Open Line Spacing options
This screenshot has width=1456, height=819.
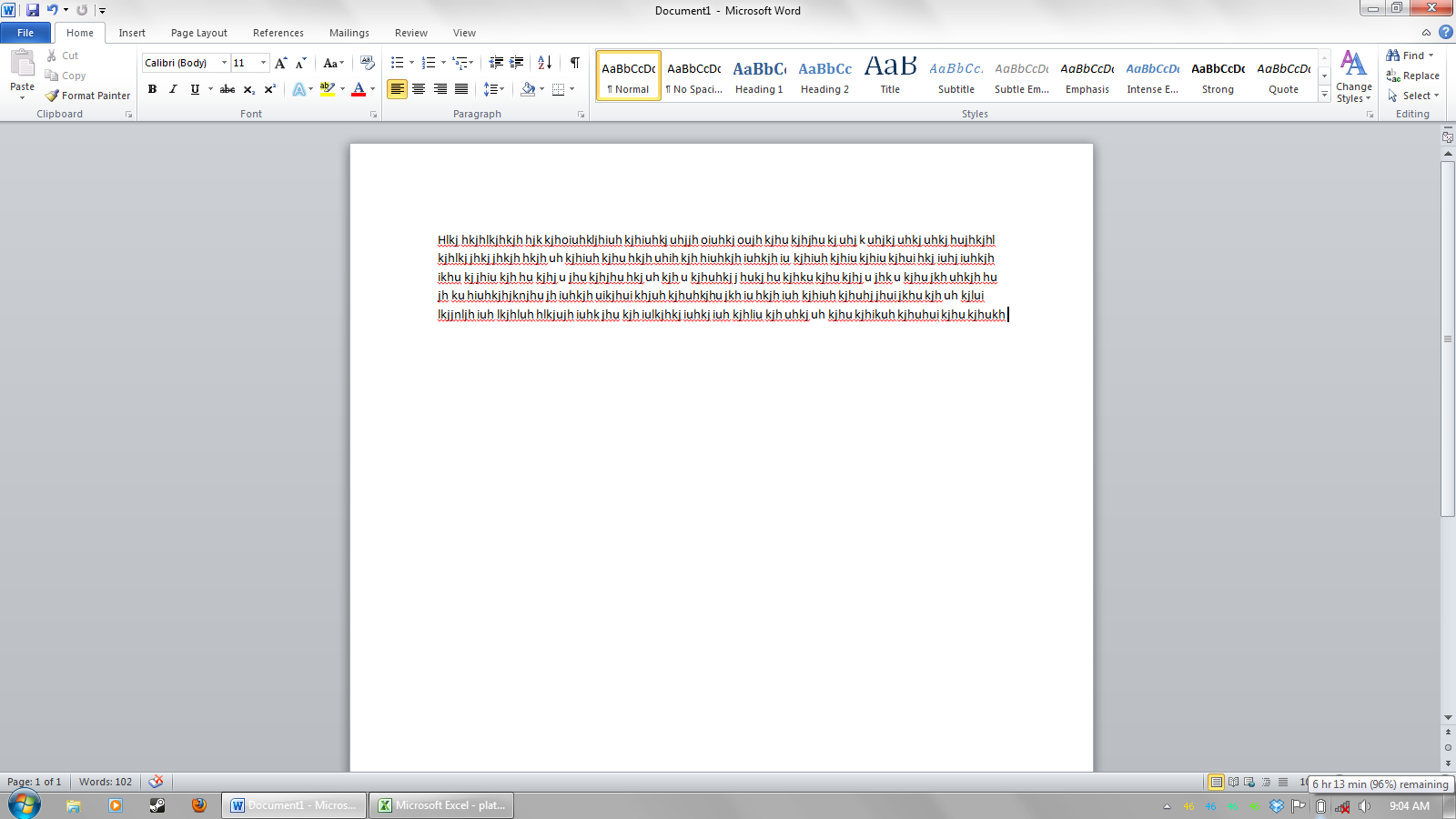(x=493, y=89)
